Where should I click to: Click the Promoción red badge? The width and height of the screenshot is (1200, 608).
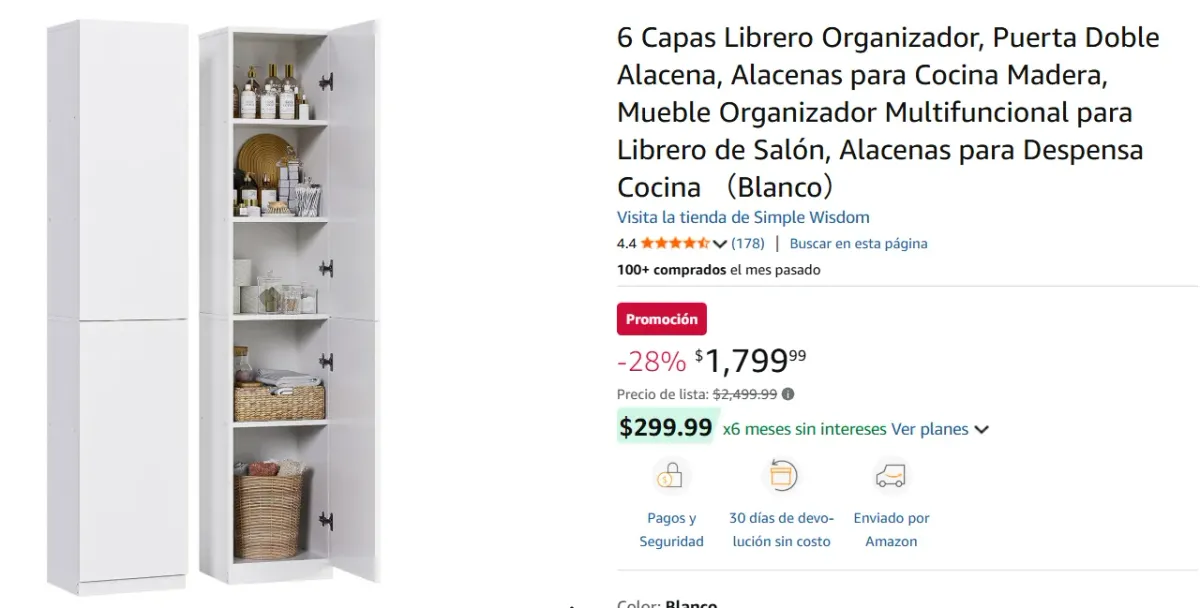pyautogui.click(x=662, y=318)
